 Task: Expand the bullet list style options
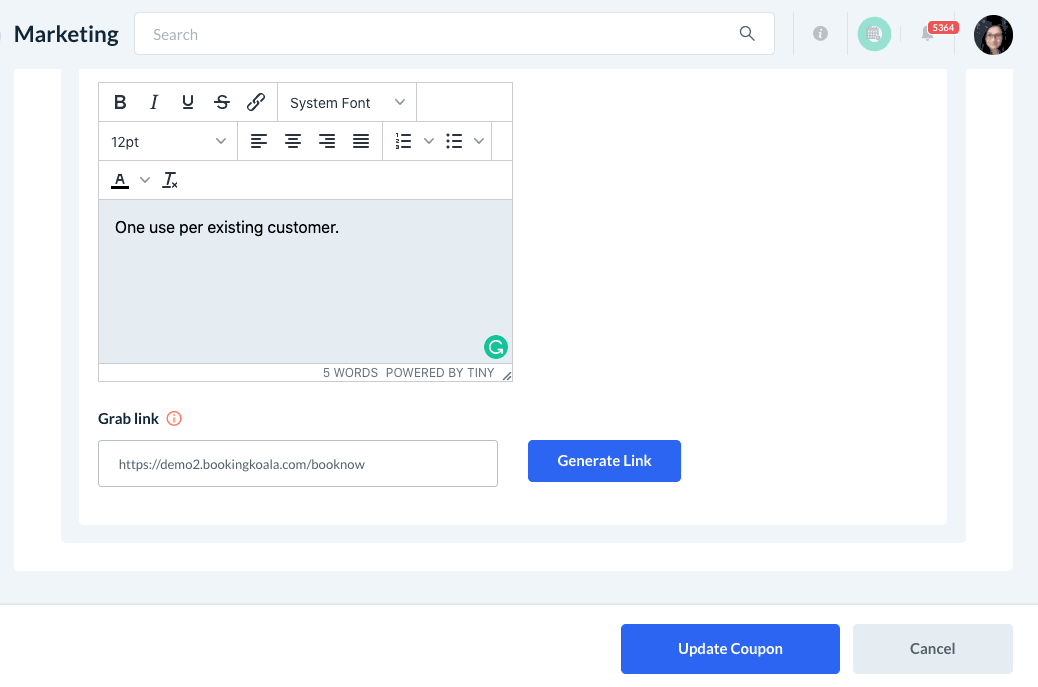tap(479, 141)
